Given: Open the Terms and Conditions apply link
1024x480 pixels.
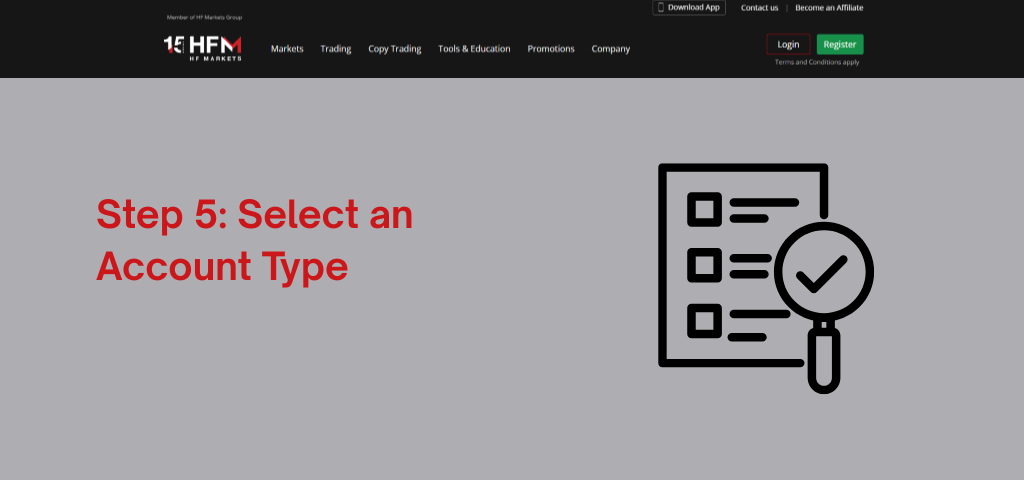Looking at the screenshot, I should click(816, 63).
